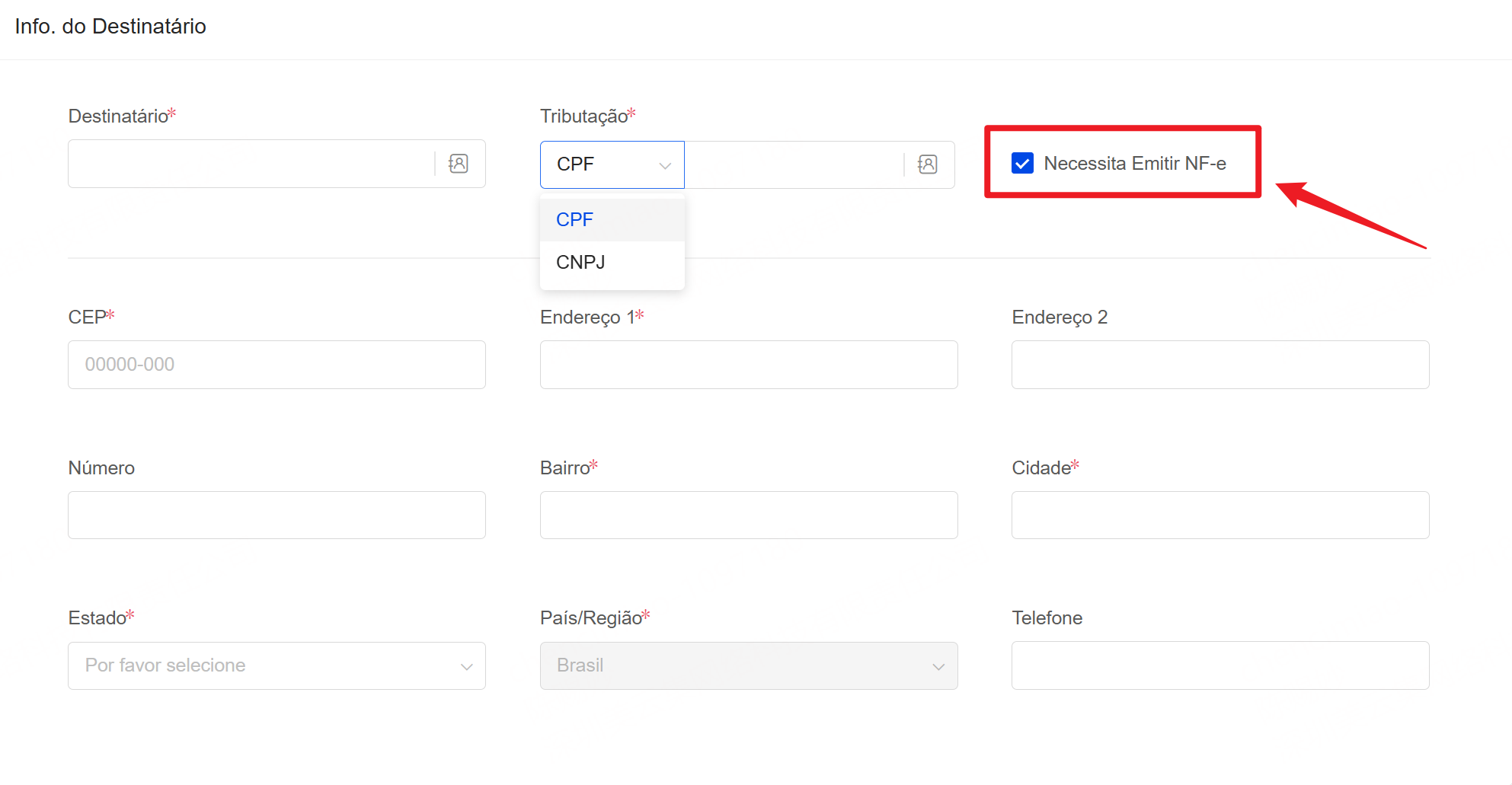The height and width of the screenshot is (785, 1512).
Task: Focus the Endereço 1 input field
Action: tap(748, 365)
